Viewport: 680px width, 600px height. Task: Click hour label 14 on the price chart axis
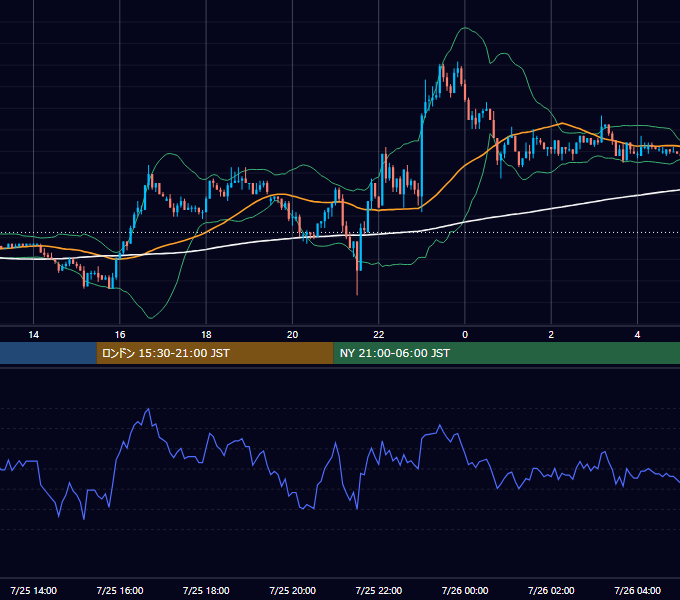click(x=33, y=335)
